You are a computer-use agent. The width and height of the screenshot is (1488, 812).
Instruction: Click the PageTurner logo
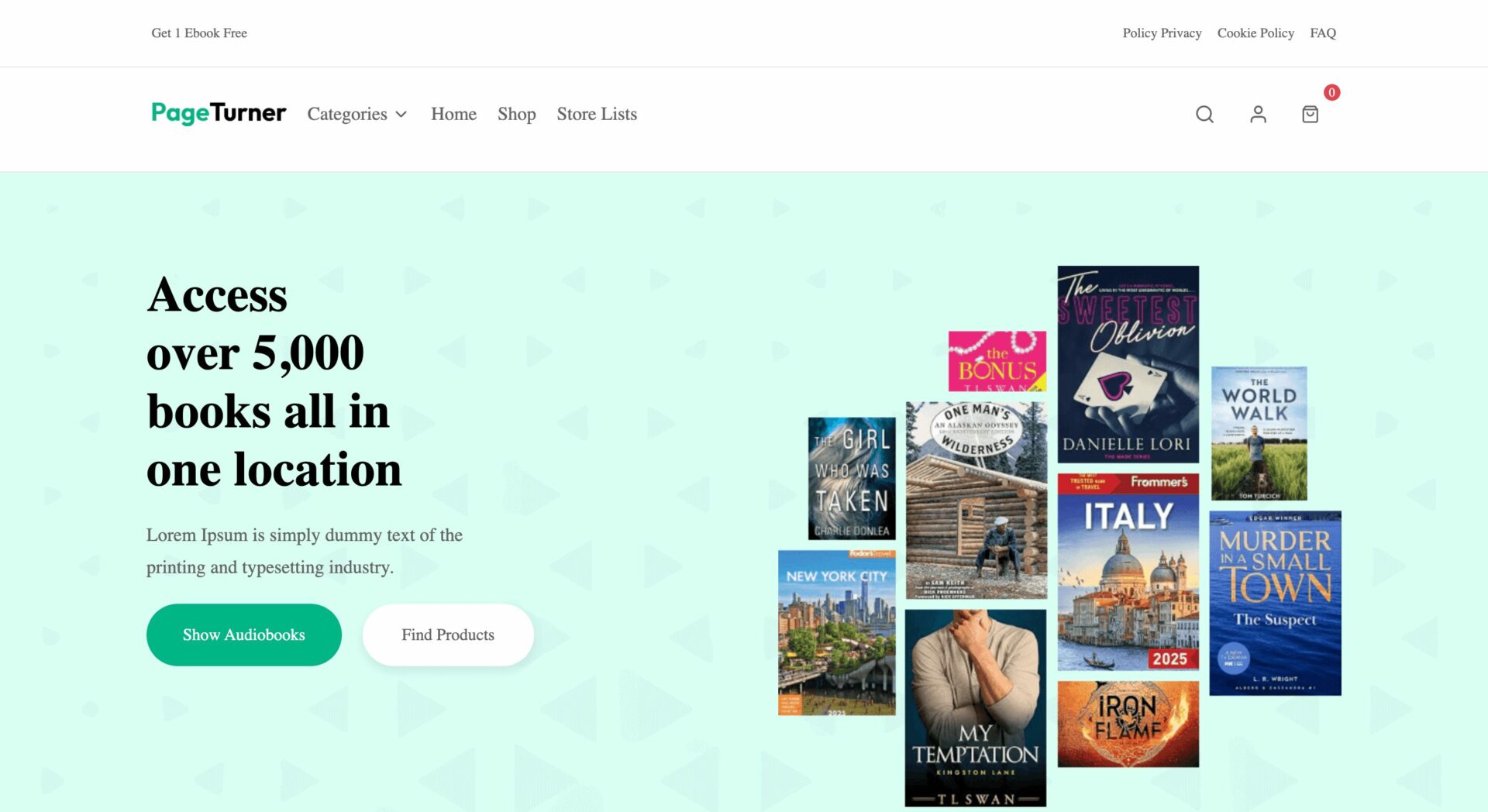[219, 113]
